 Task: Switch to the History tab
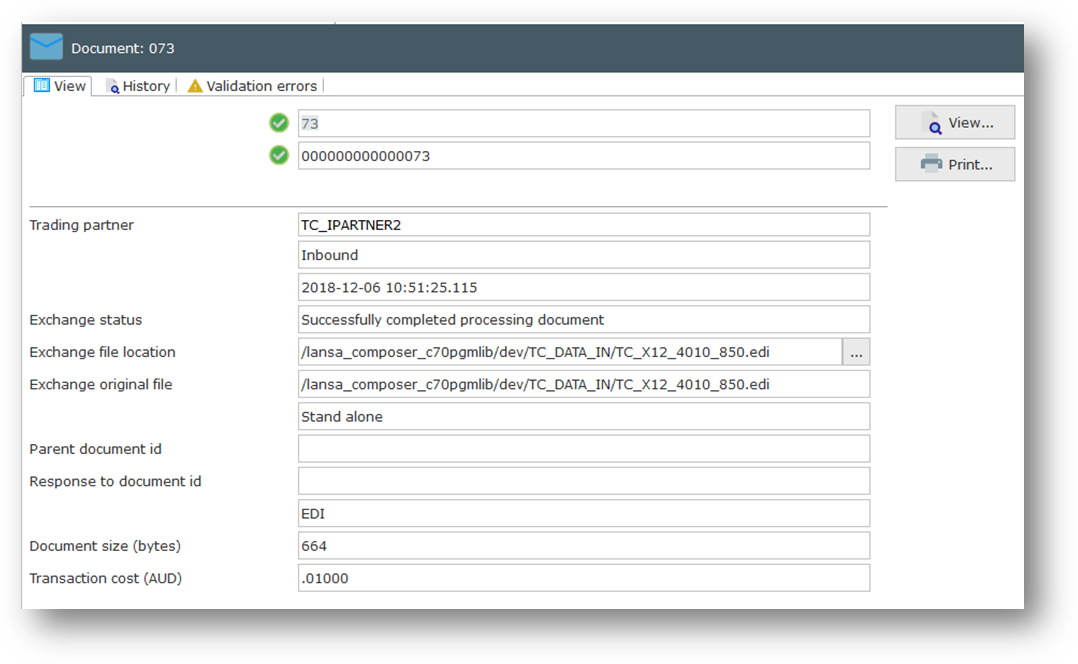coord(138,86)
